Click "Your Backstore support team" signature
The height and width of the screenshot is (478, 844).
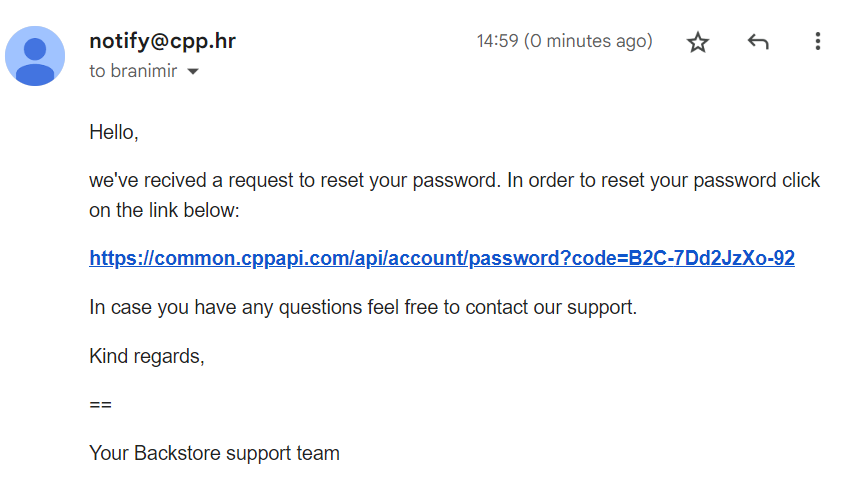click(x=214, y=453)
